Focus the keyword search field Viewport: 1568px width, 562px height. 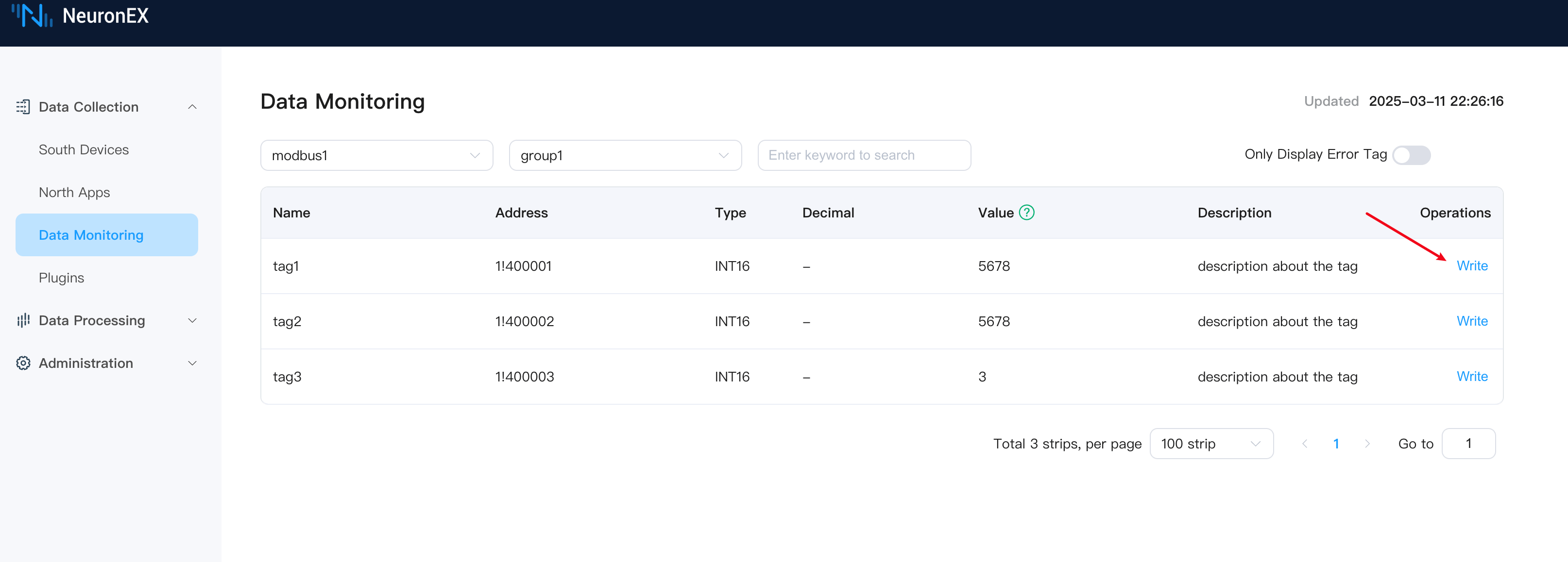pos(863,156)
